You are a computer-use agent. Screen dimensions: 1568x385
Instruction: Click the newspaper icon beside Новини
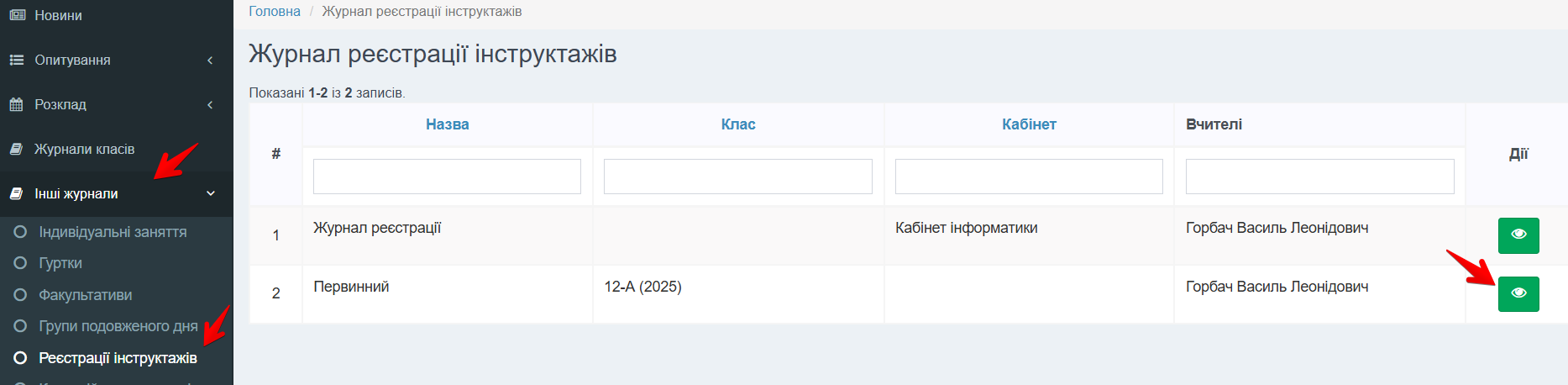17,15
